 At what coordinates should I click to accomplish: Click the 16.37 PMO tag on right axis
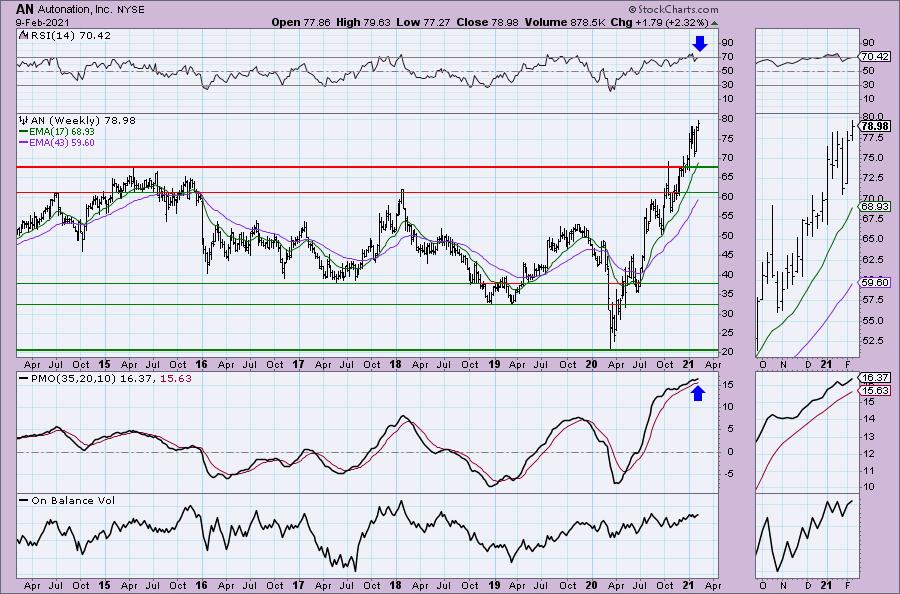point(875,378)
